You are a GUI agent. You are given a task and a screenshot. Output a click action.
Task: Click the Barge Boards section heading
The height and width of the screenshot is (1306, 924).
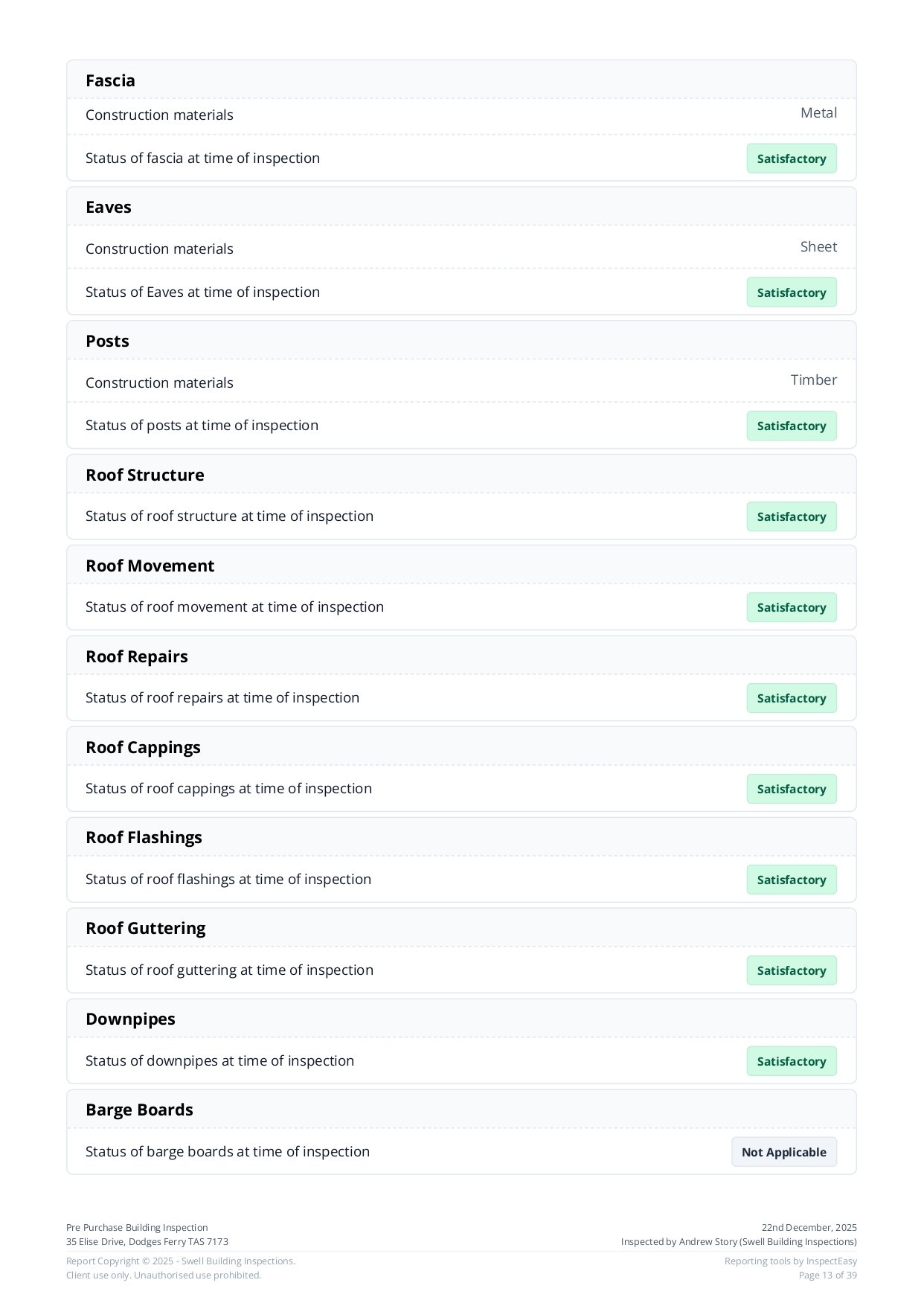pyautogui.click(x=139, y=1110)
